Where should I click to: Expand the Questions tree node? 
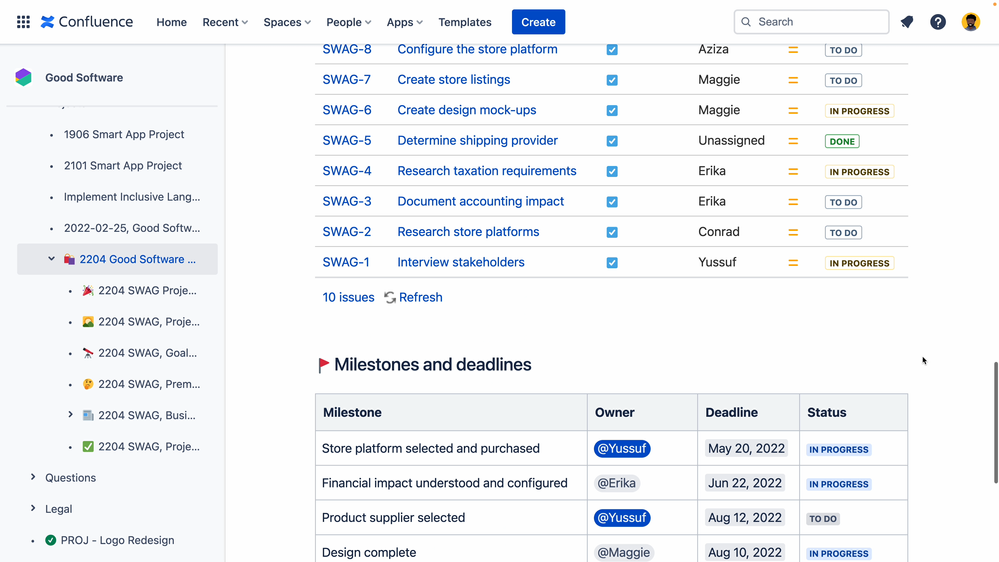click(33, 477)
